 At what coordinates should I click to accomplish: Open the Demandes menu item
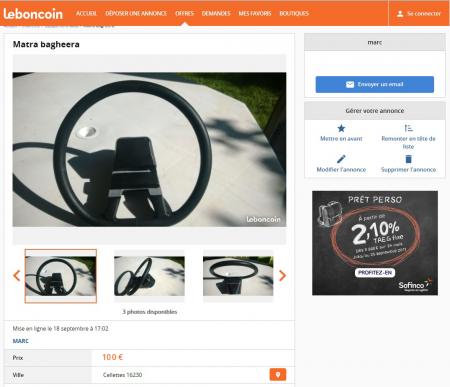click(216, 13)
